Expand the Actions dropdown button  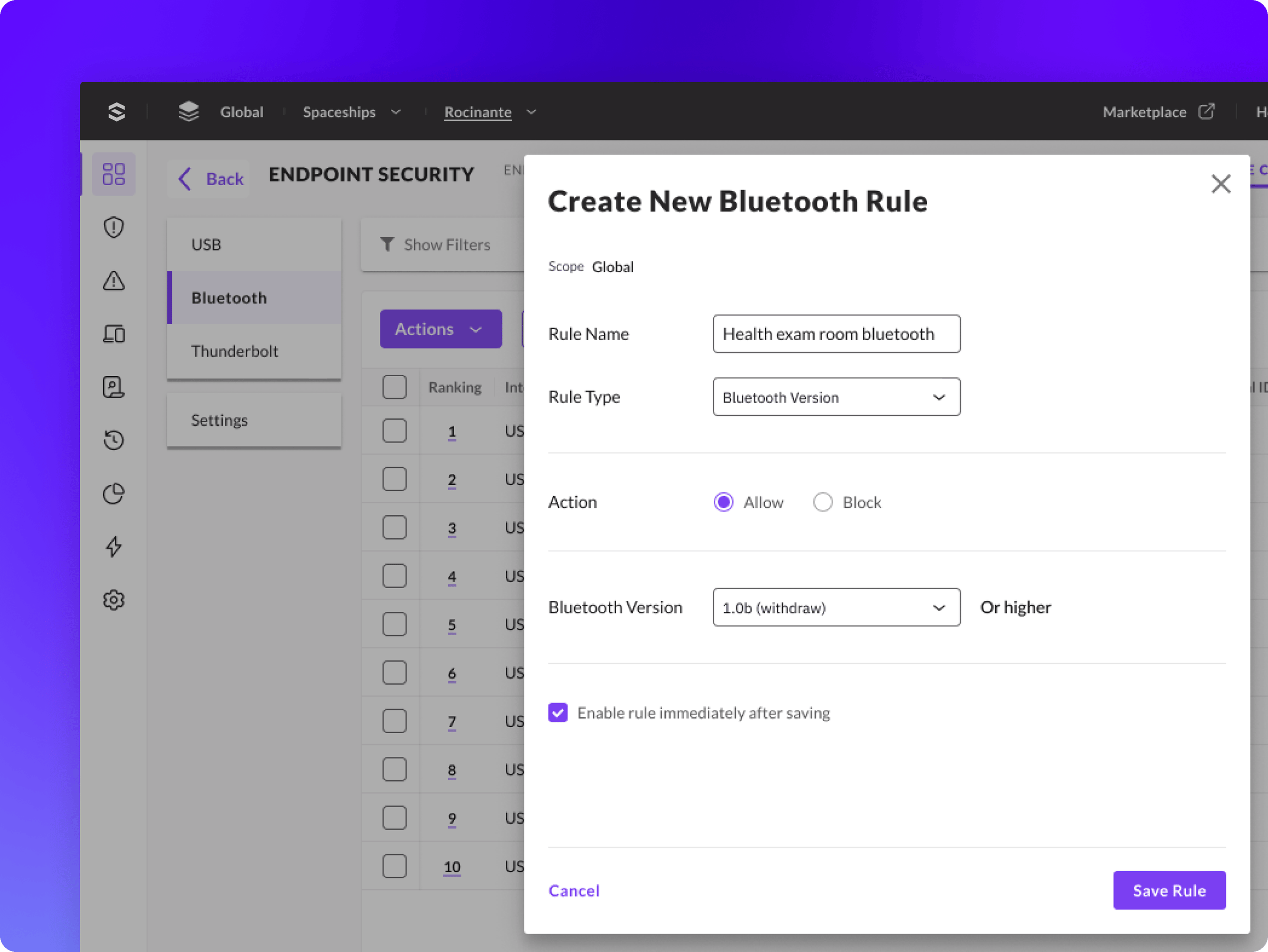[x=441, y=329]
